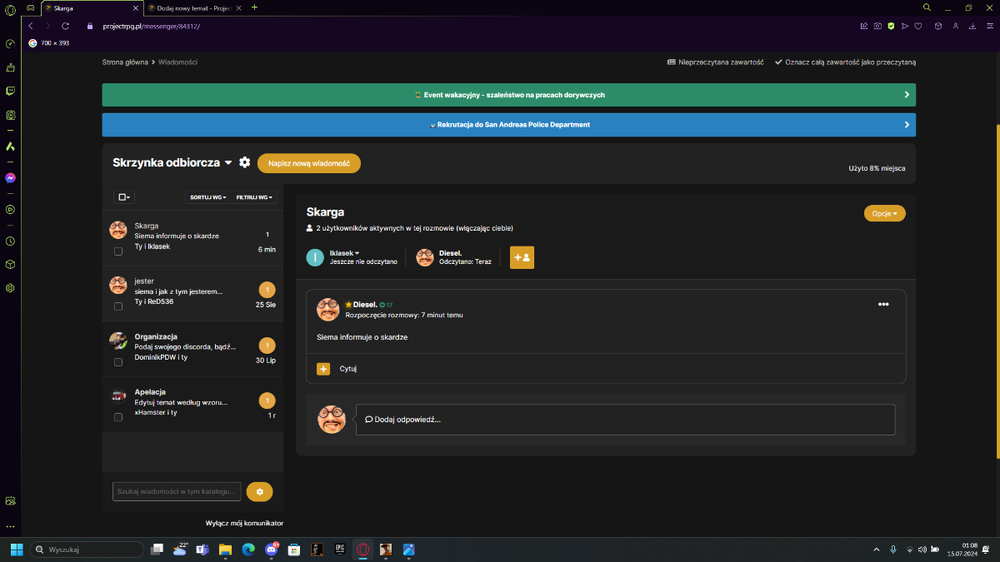This screenshot has height=562, width=1000.
Task: Click the Szukaj wiadomości search field
Action: pyautogui.click(x=177, y=492)
